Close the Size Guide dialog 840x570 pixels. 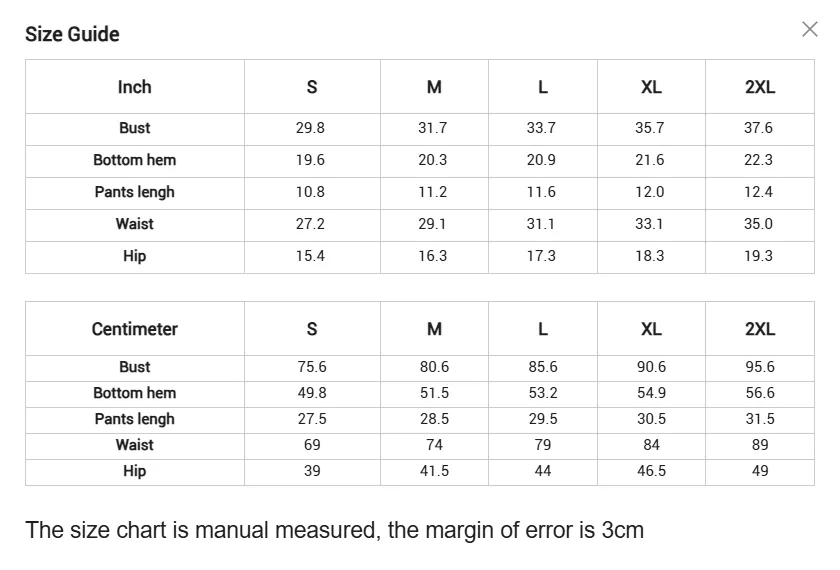810,29
